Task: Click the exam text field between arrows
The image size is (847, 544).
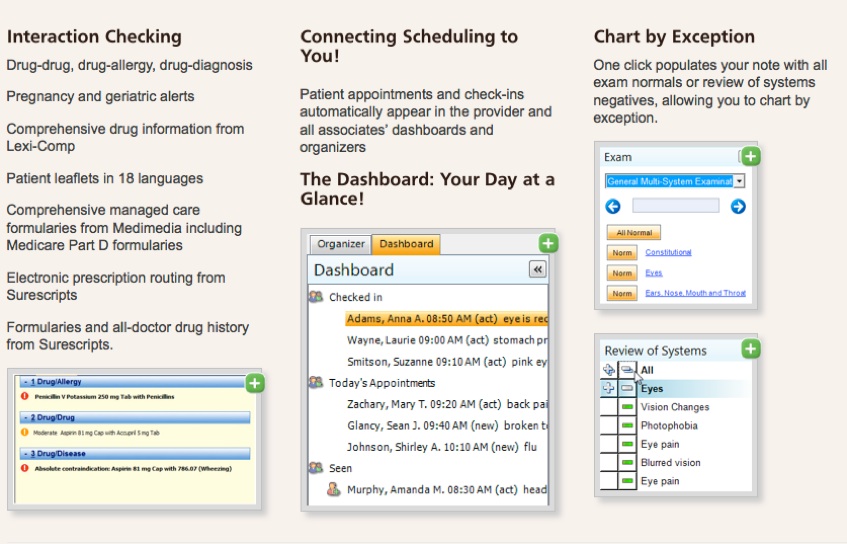Action: [x=675, y=206]
